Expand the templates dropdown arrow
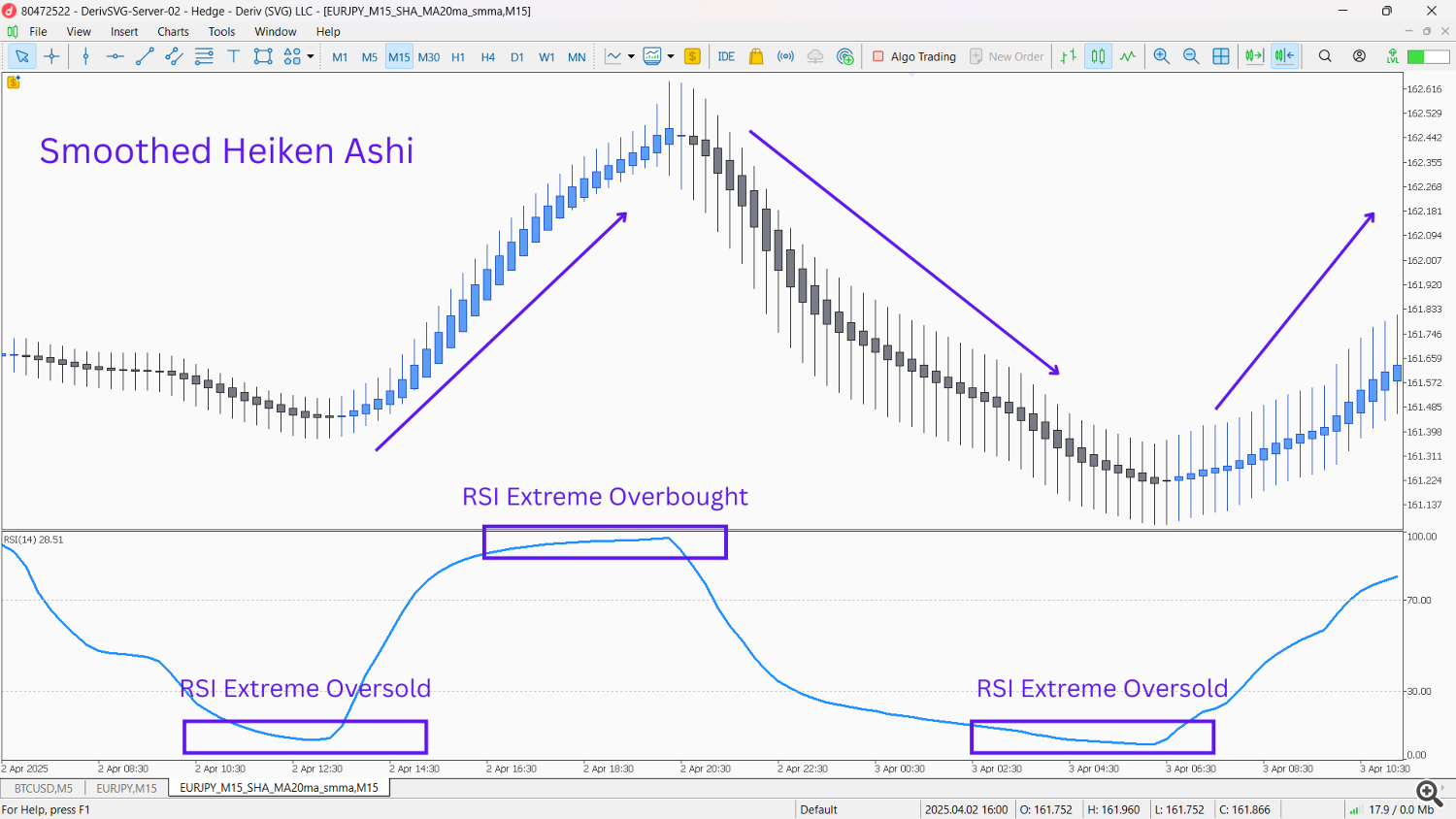The image size is (1456, 819). tap(671, 56)
